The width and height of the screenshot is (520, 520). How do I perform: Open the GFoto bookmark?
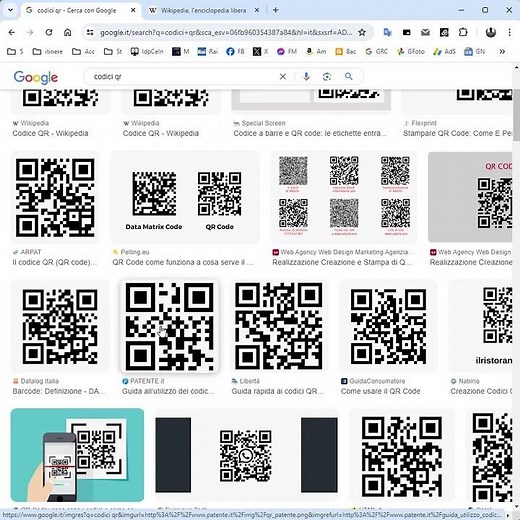tap(410, 52)
